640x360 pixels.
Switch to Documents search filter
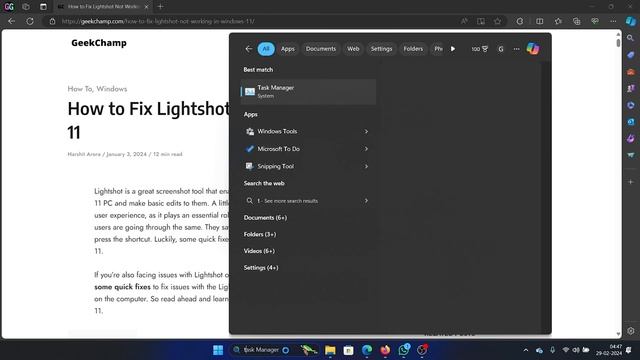pos(321,49)
